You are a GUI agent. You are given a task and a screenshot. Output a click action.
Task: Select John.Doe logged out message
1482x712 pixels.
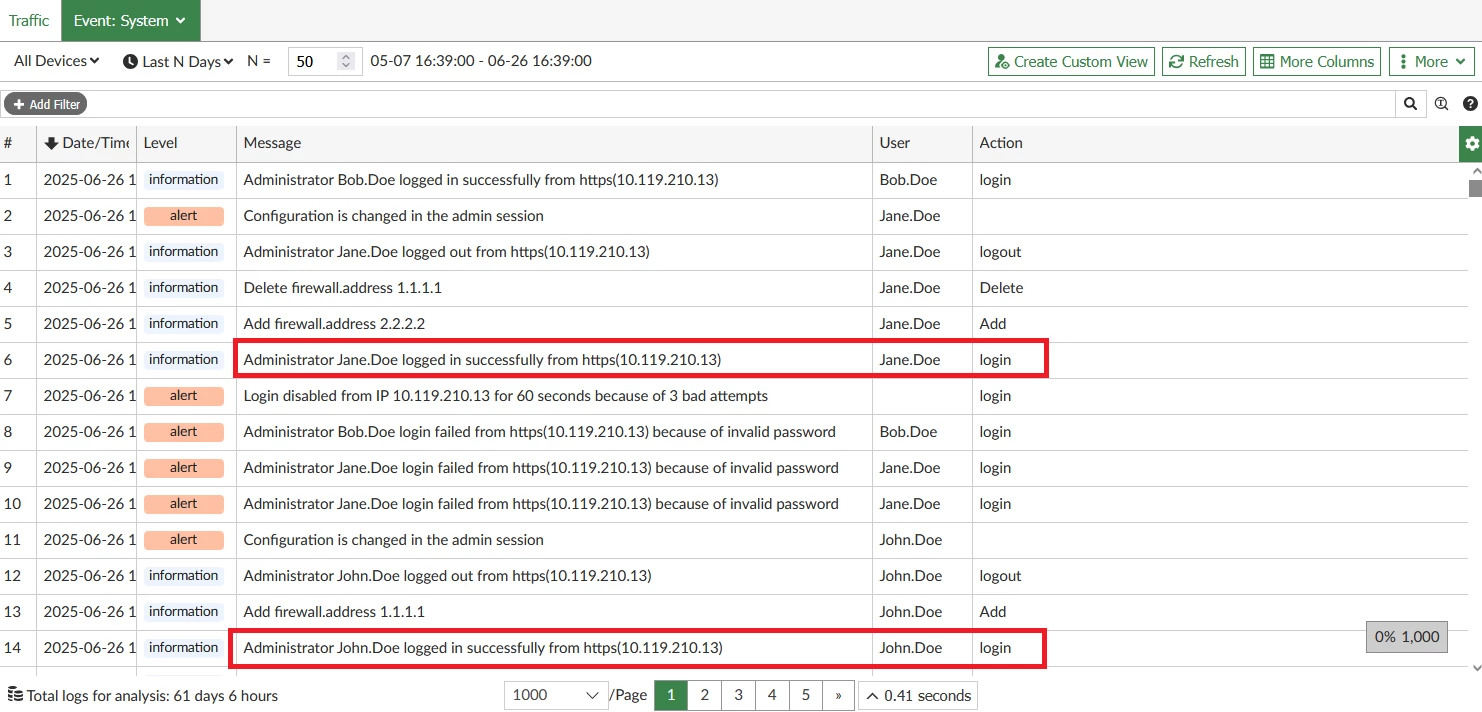[x=448, y=576]
